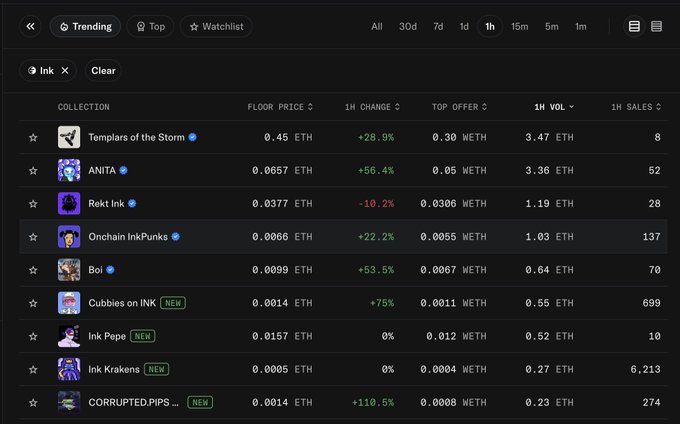680x424 pixels.
Task: Select the All time range
Action: (x=377, y=26)
